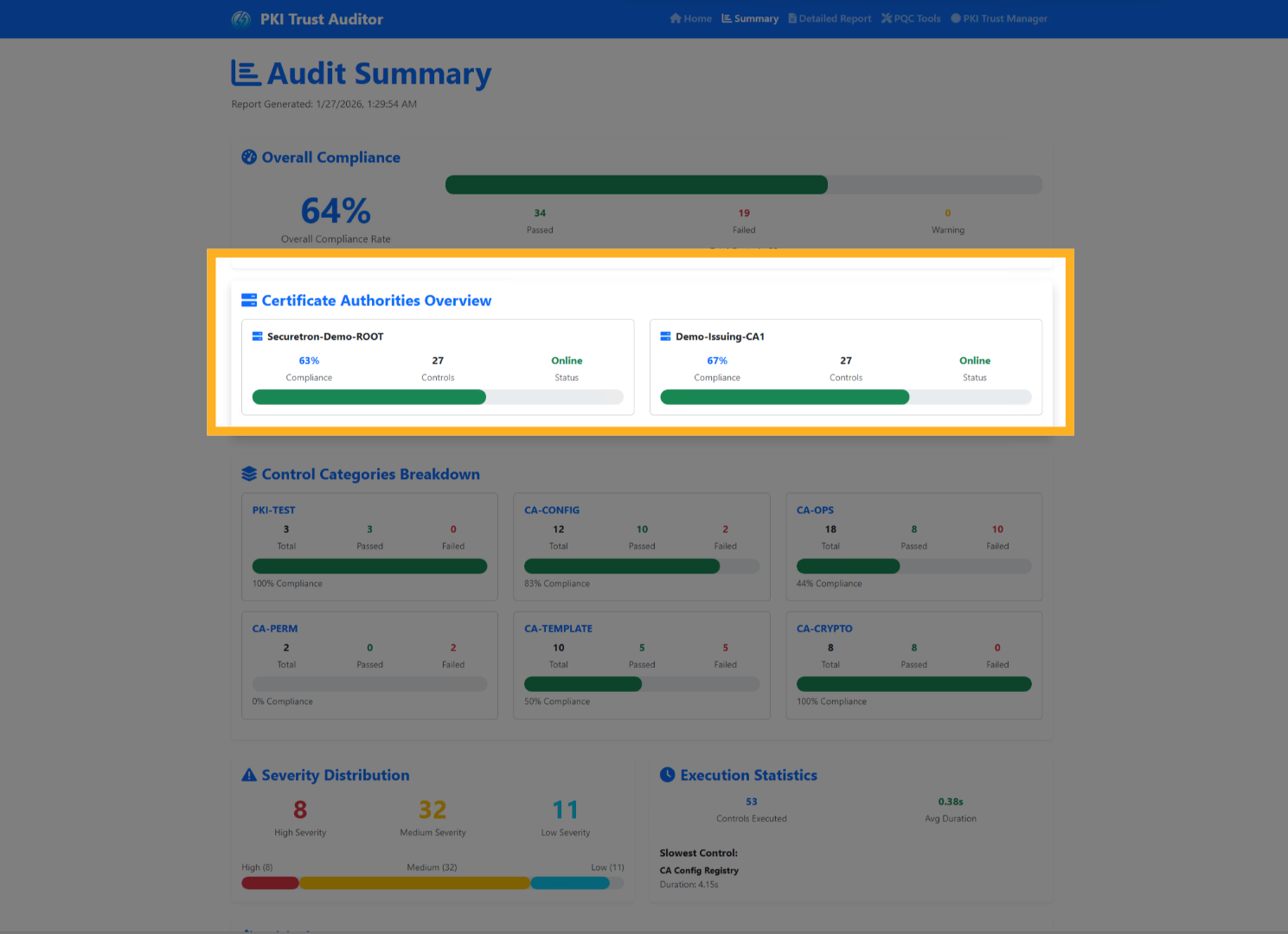Expand the Securetron-Demo-ROOT CA card
This screenshot has height=934, width=1288.
(438, 367)
